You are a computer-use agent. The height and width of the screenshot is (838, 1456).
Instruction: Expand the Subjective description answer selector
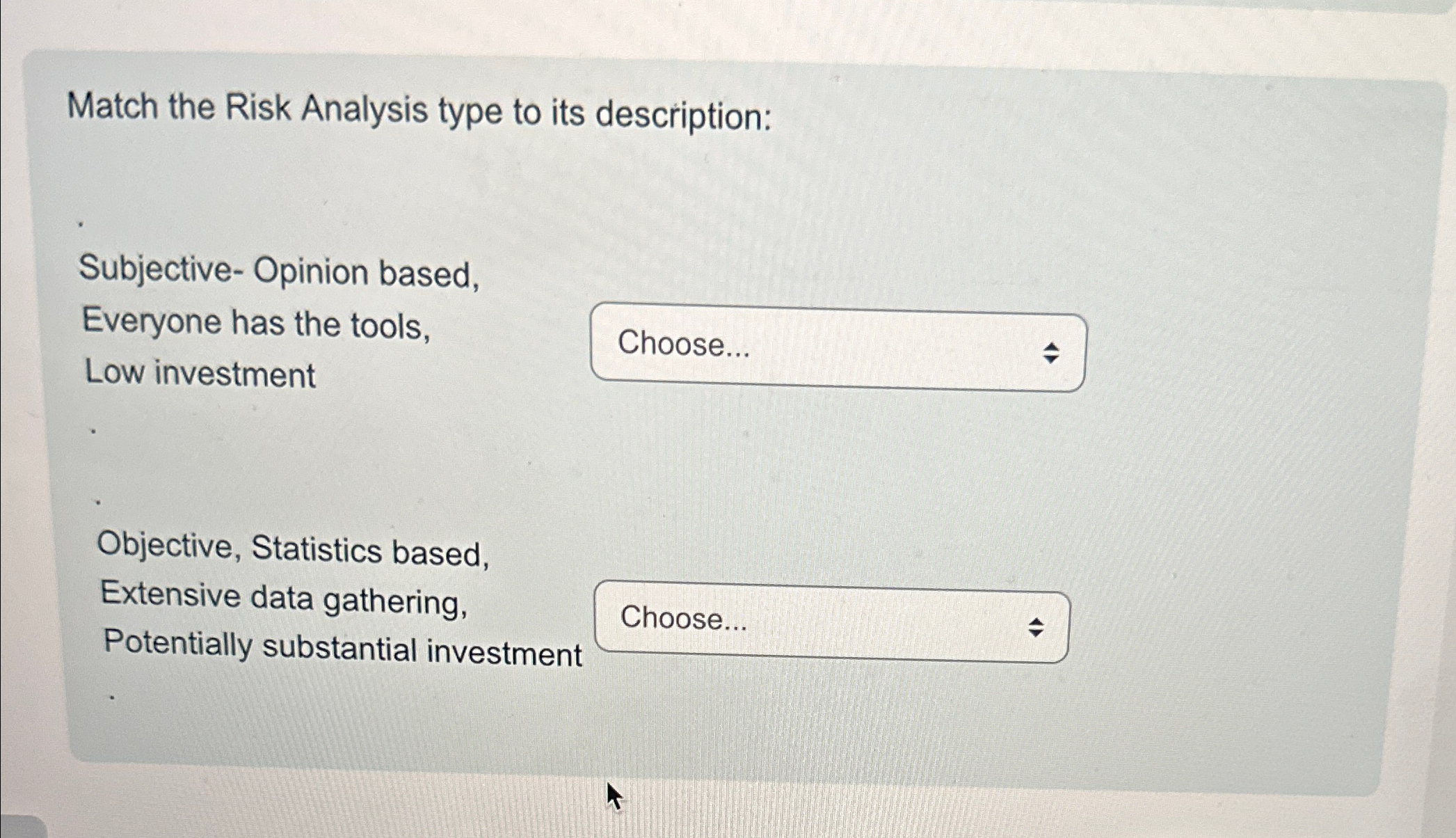[835, 346]
